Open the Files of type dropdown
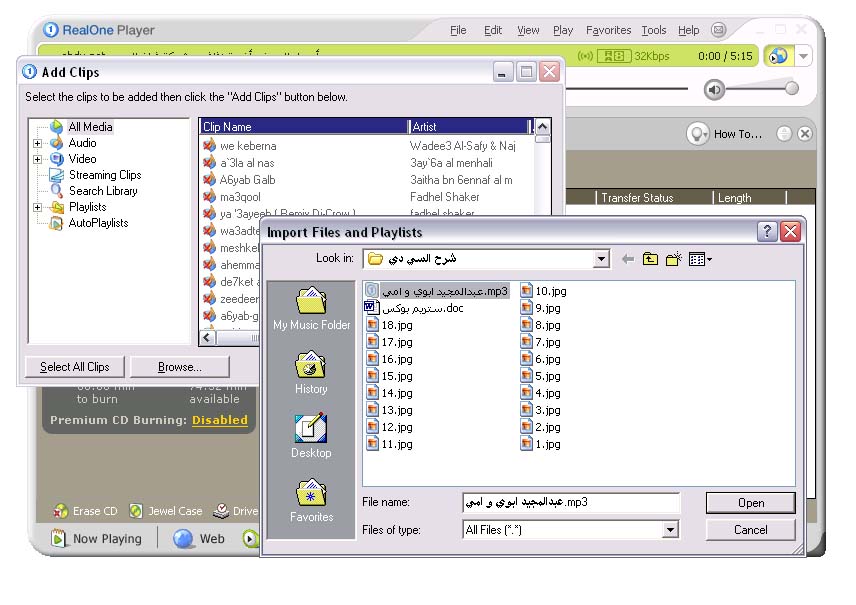The height and width of the screenshot is (605, 856). (x=670, y=529)
